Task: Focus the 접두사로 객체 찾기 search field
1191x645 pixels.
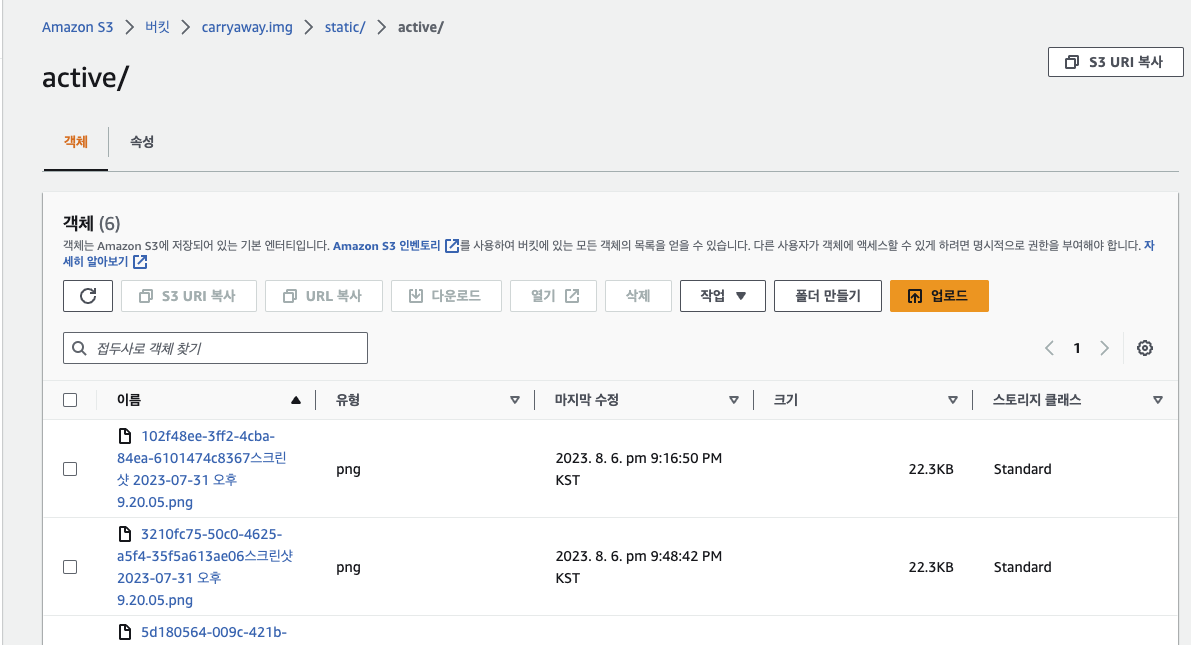Action: point(216,348)
